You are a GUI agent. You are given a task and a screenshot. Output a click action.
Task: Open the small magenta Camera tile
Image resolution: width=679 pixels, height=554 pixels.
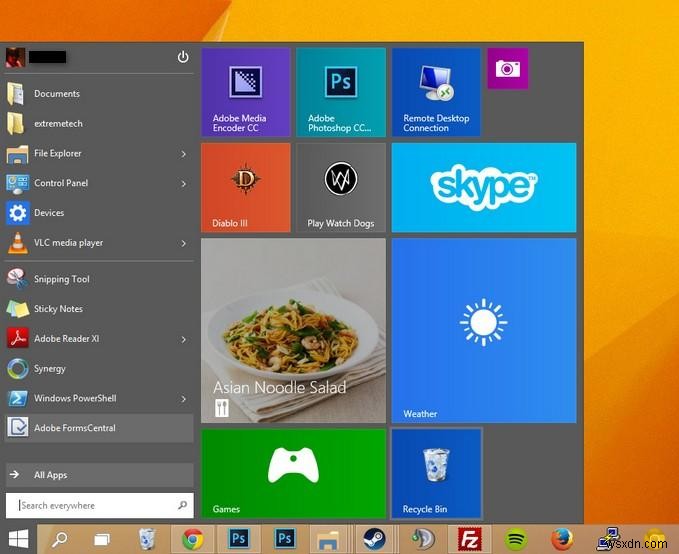(x=508, y=68)
